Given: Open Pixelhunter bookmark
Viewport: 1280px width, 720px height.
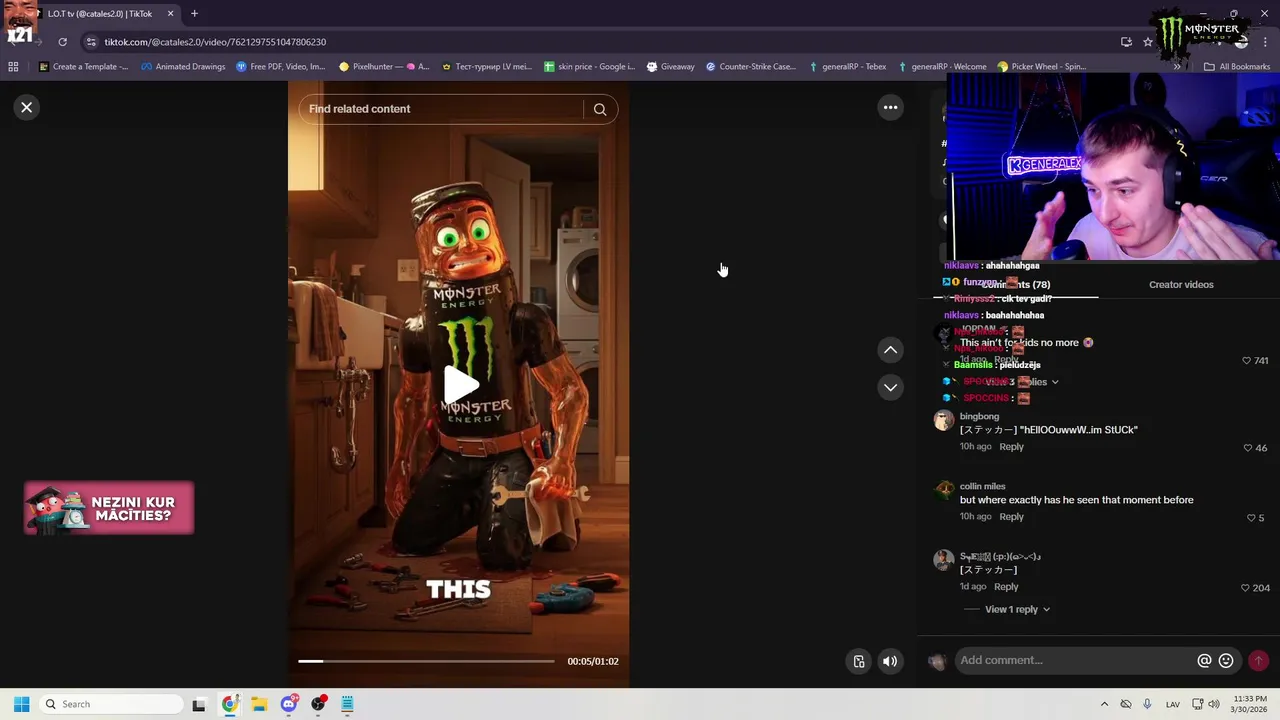Looking at the screenshot, I should pyautogui.click(x=384, y=67).
